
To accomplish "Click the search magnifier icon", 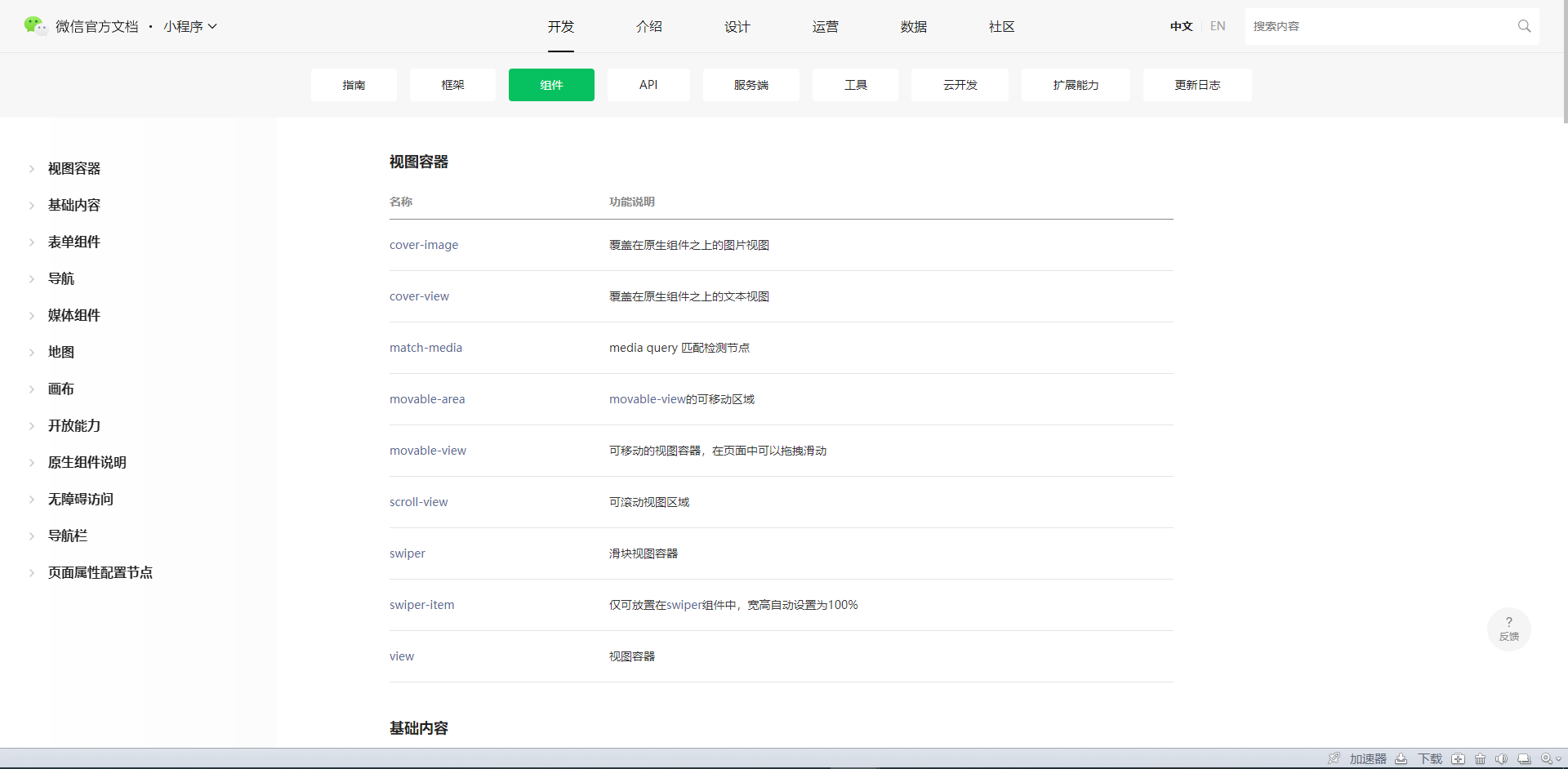I will 1524,26.
